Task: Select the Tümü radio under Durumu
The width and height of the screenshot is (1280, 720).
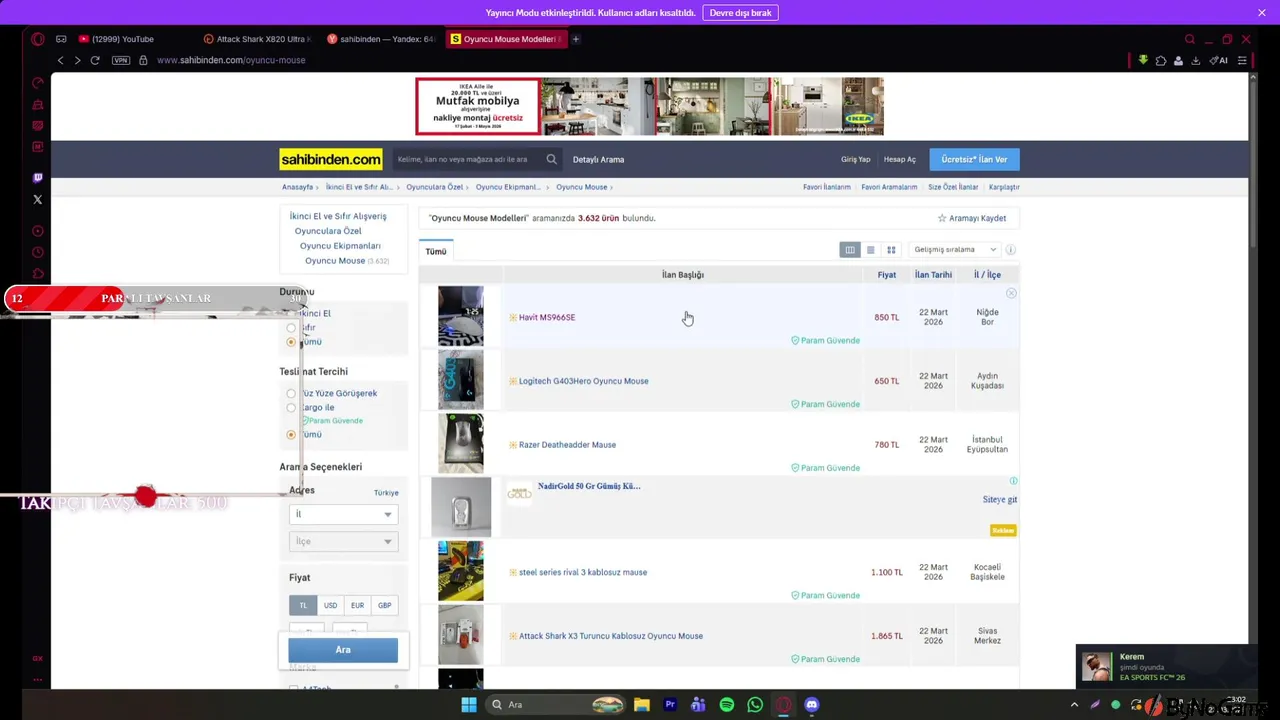Action: click(291, 342)
